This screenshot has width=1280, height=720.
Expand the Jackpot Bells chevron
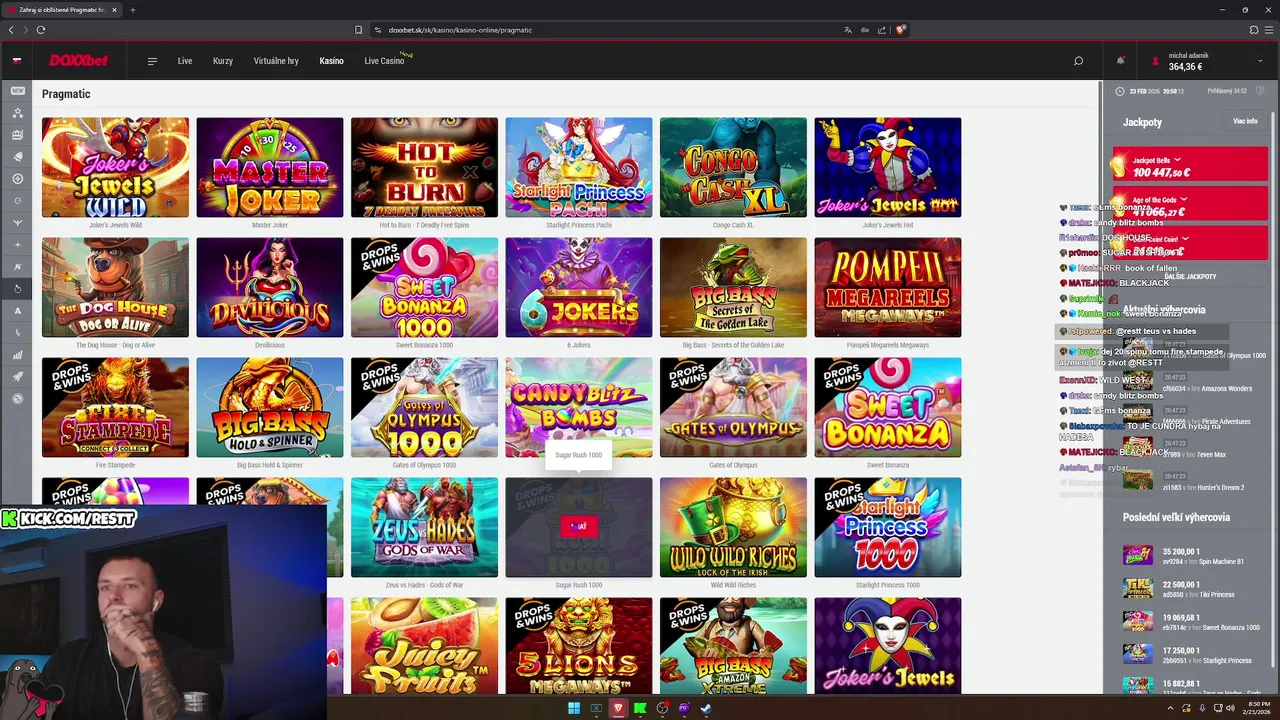coord(1177,160)
